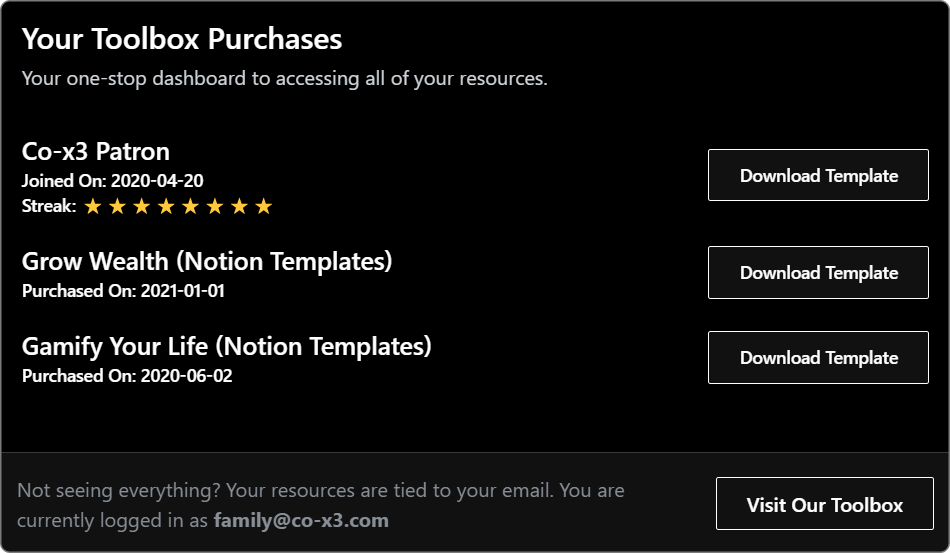Download the Grow Wealth Notion template
Image resolution: width=950 pixels, height=553 pixels.
(x=818, y=273)
